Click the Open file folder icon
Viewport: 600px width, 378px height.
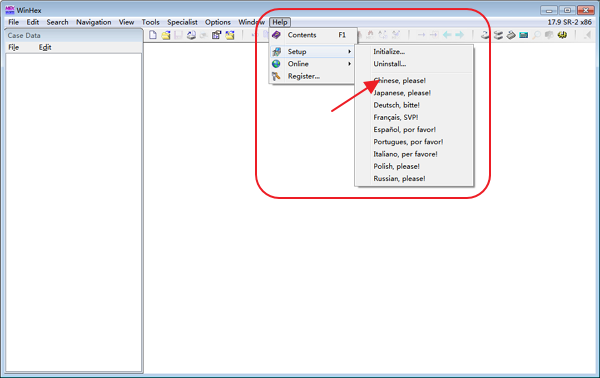[166, 35]
